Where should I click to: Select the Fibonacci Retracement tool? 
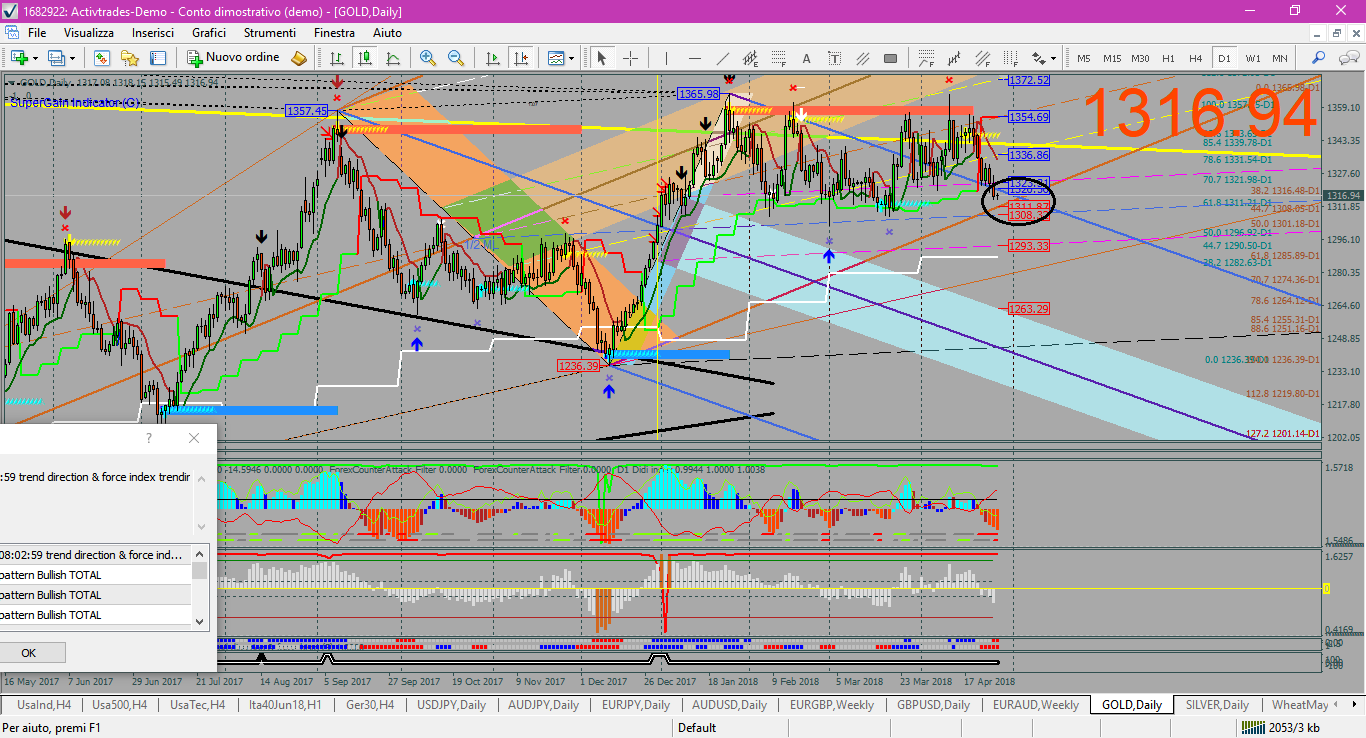click(778, 58)
